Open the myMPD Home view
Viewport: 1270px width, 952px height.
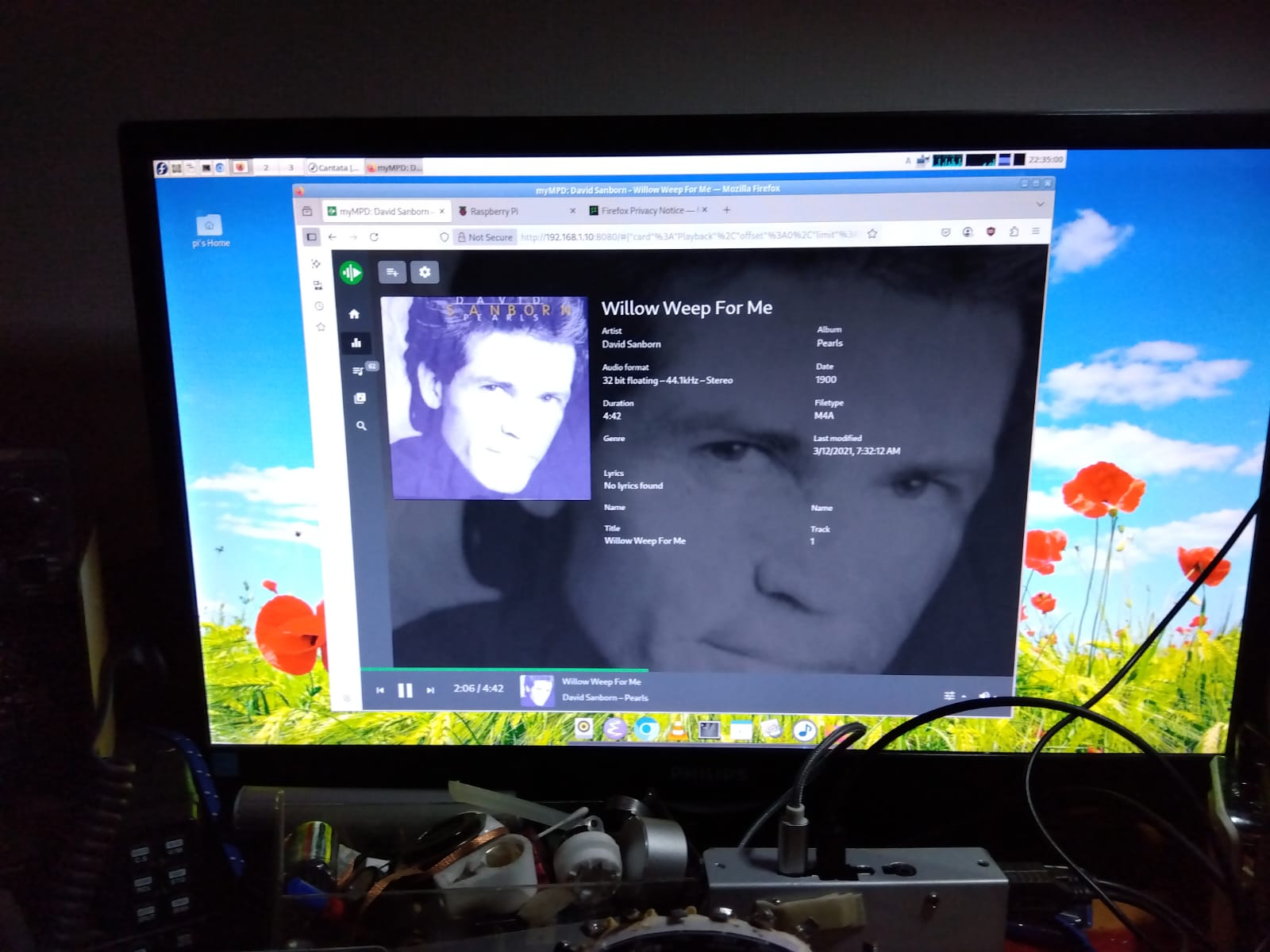coord(354,314)
